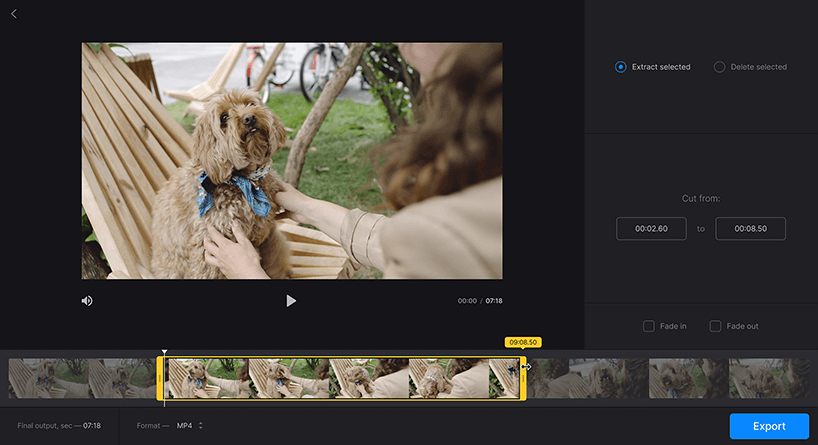Enable the Fade out checkbox

(715, 326)
